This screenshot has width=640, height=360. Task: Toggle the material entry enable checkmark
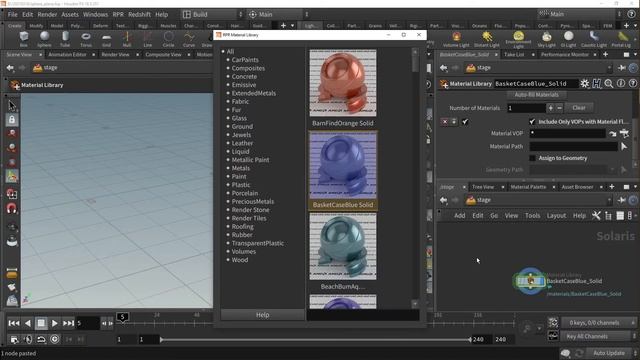pyautogui.click(x=465, y=122)
